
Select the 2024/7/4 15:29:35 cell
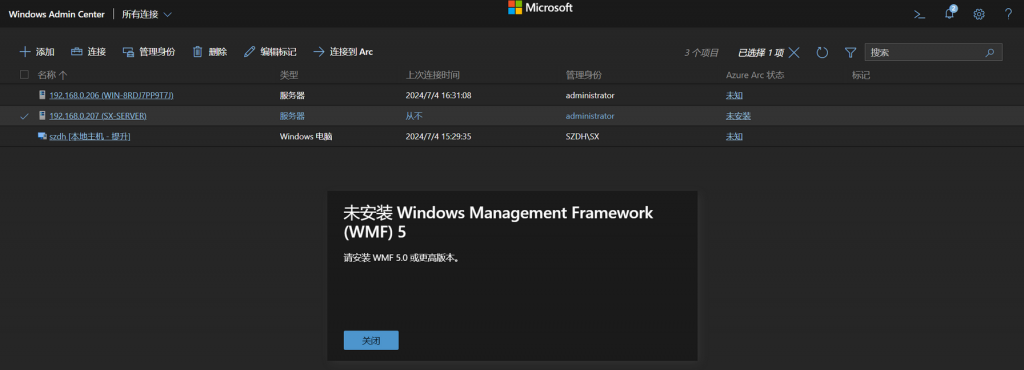438,136
